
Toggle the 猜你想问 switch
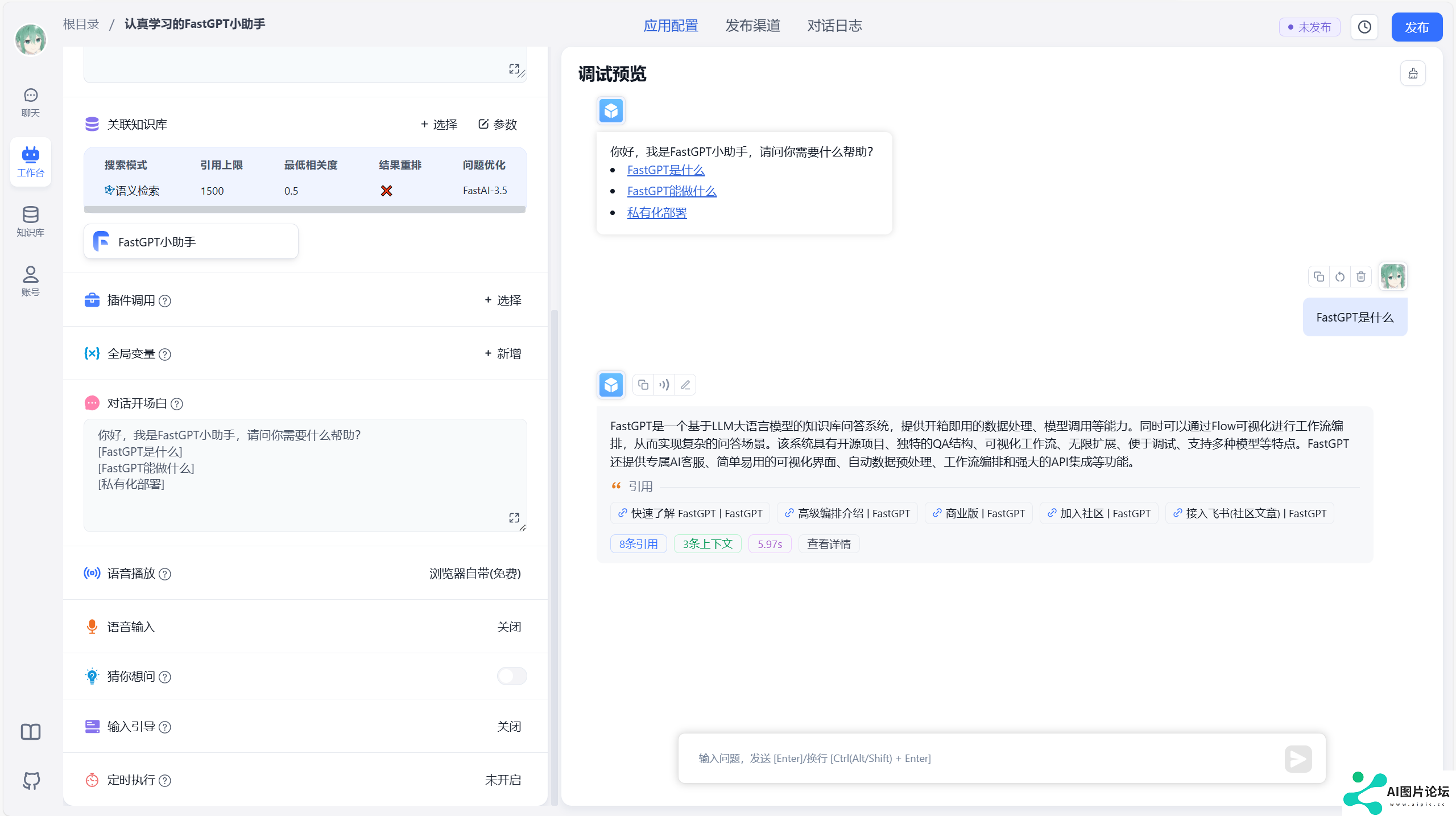pos(512,676)
